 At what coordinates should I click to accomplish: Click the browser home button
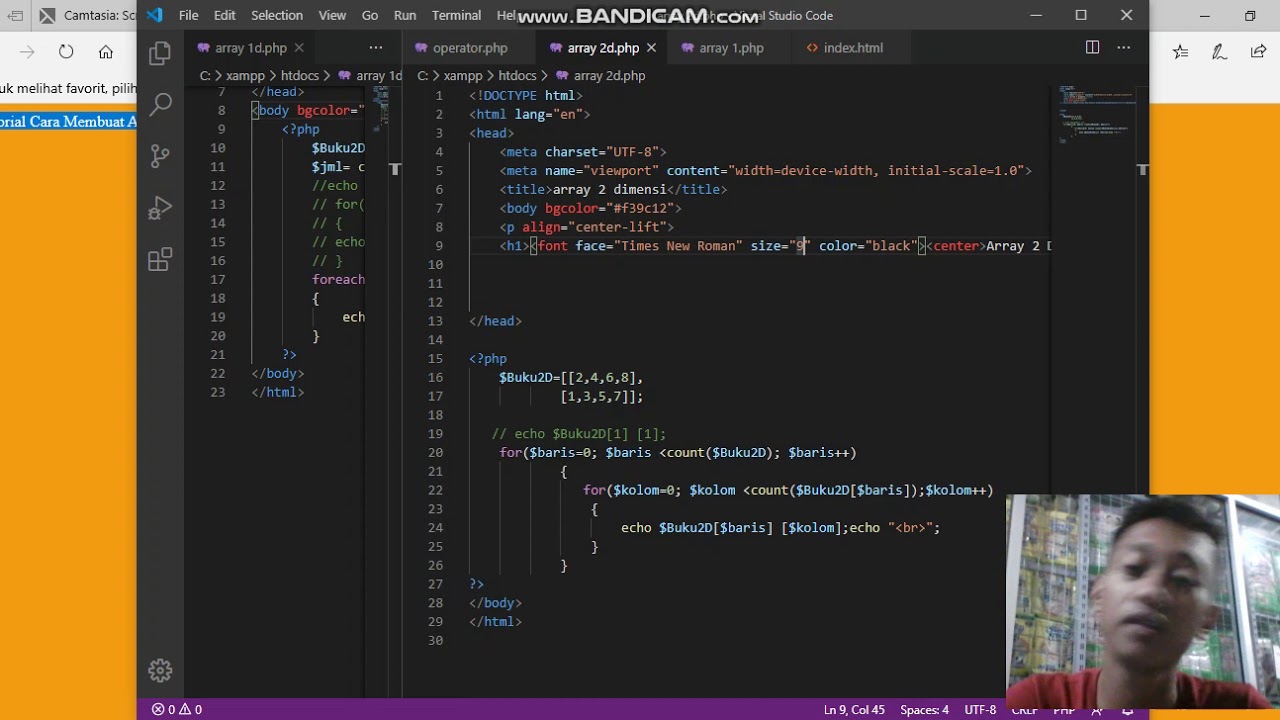point(106,52)
